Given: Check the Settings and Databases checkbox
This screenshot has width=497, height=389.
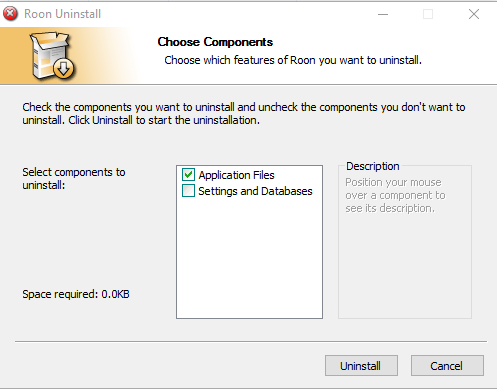Looking at the screenshot, I should click(188, 191).
